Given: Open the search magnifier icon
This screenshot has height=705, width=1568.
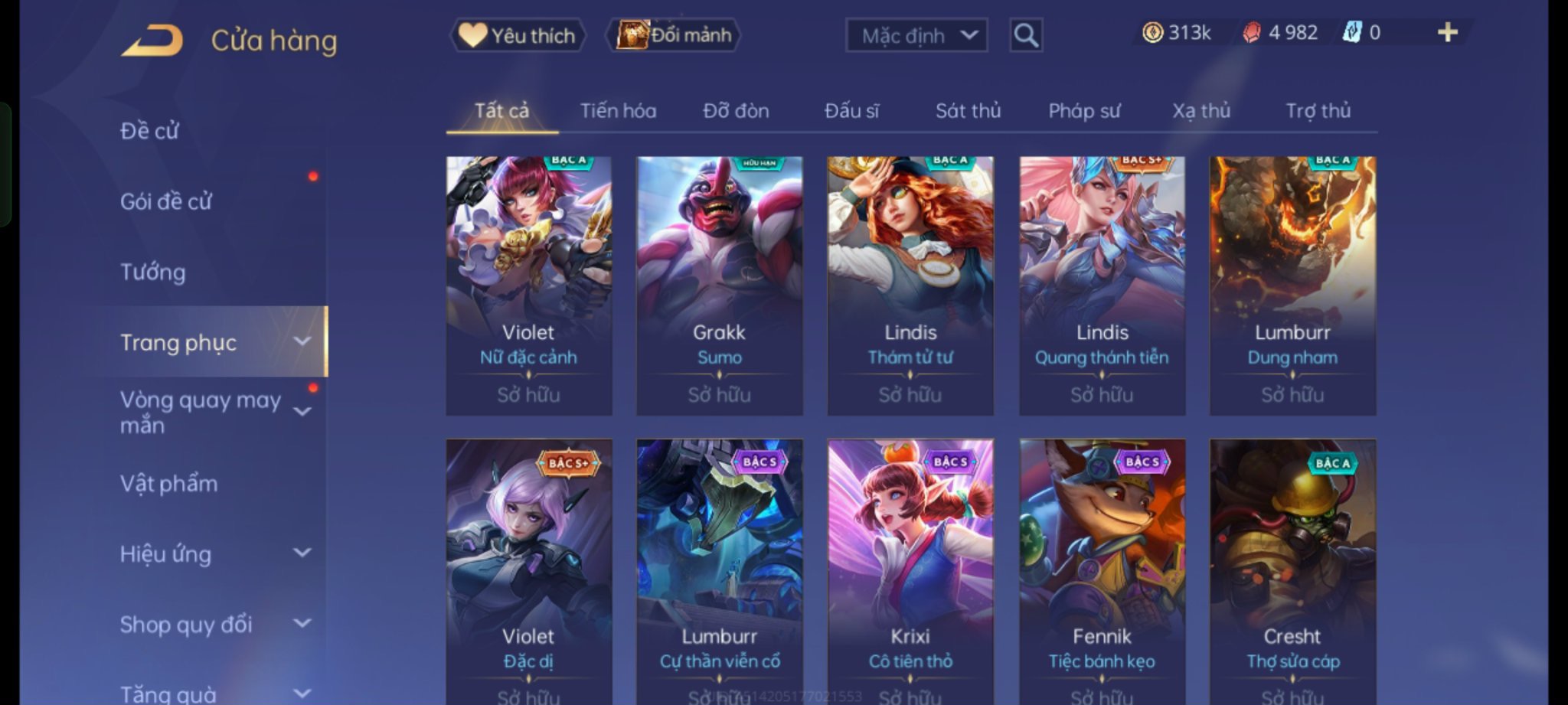Looking at the screenshot, I should click(x=1026, y=35).
